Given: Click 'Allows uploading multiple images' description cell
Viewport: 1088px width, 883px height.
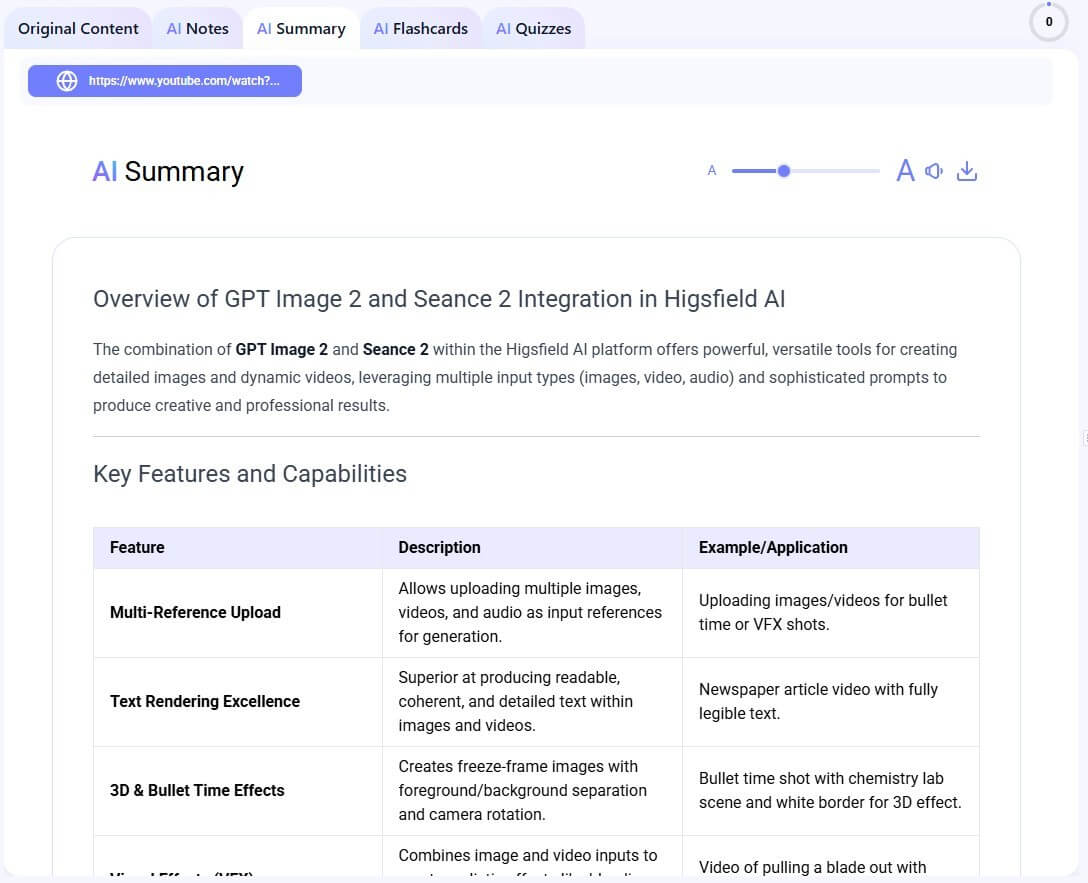Looking at the screenshot, I should pyautogui.click(x=530, y=612).
